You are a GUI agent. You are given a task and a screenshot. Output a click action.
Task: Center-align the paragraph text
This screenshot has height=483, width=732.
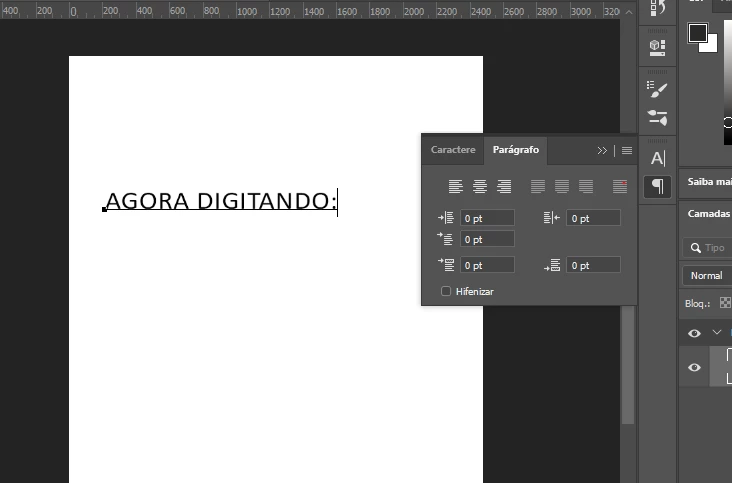point(480,186)
